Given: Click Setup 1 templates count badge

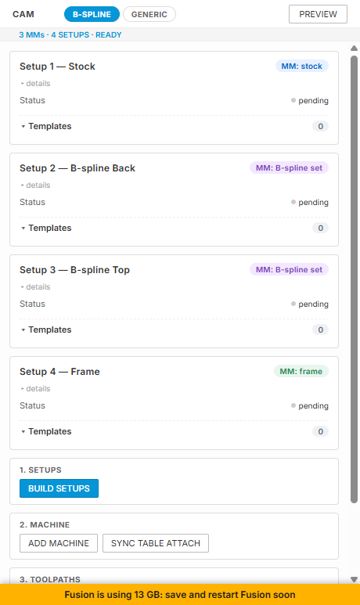Looking at the screenshot, I should [x=320, y=126].
